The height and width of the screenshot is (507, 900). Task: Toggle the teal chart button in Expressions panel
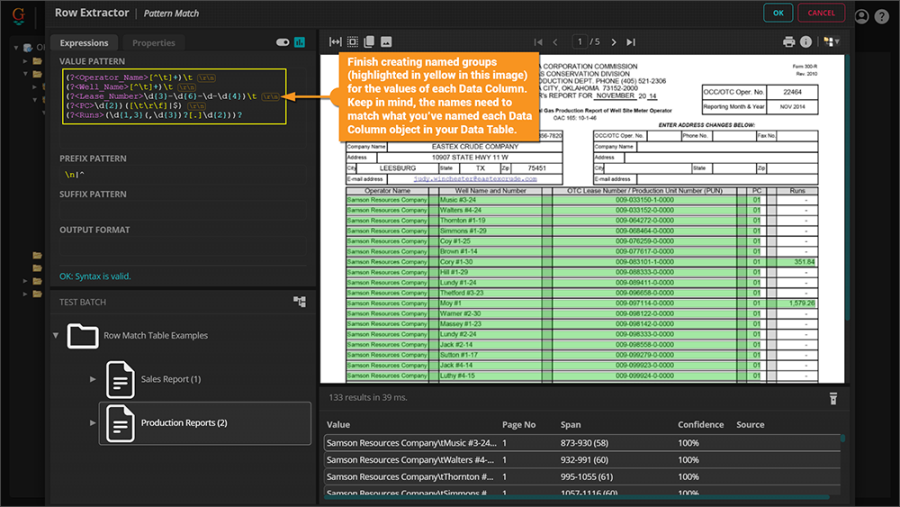point(299,43)
